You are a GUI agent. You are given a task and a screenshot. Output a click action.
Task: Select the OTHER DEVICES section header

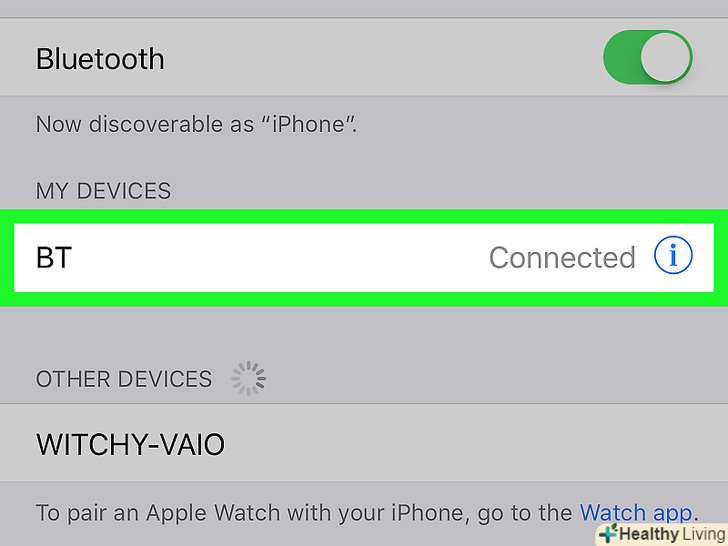pyautogui.click(x=124, y=379)
